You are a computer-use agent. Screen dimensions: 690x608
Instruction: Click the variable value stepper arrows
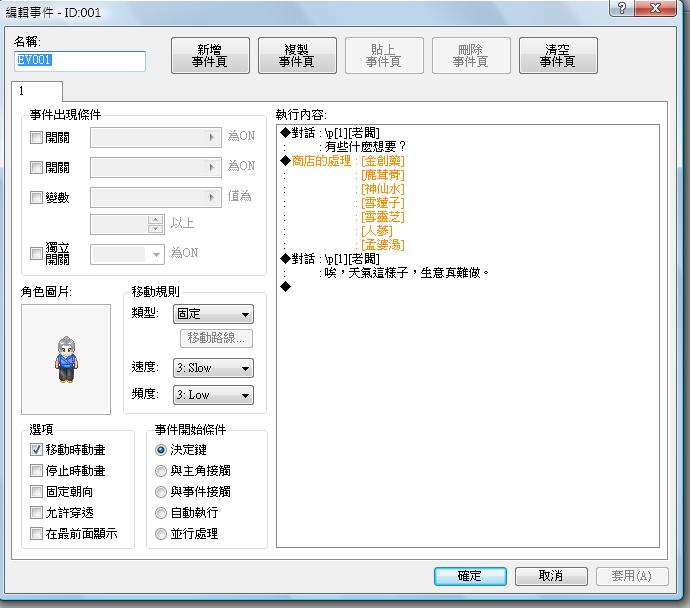[155, 224]
